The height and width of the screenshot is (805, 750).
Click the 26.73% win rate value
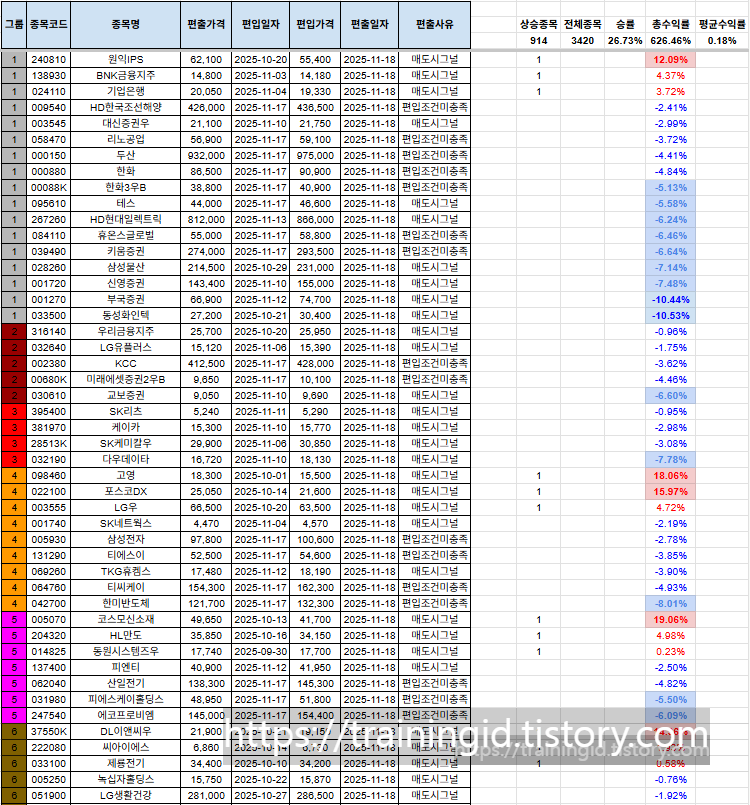coord(625,41)
